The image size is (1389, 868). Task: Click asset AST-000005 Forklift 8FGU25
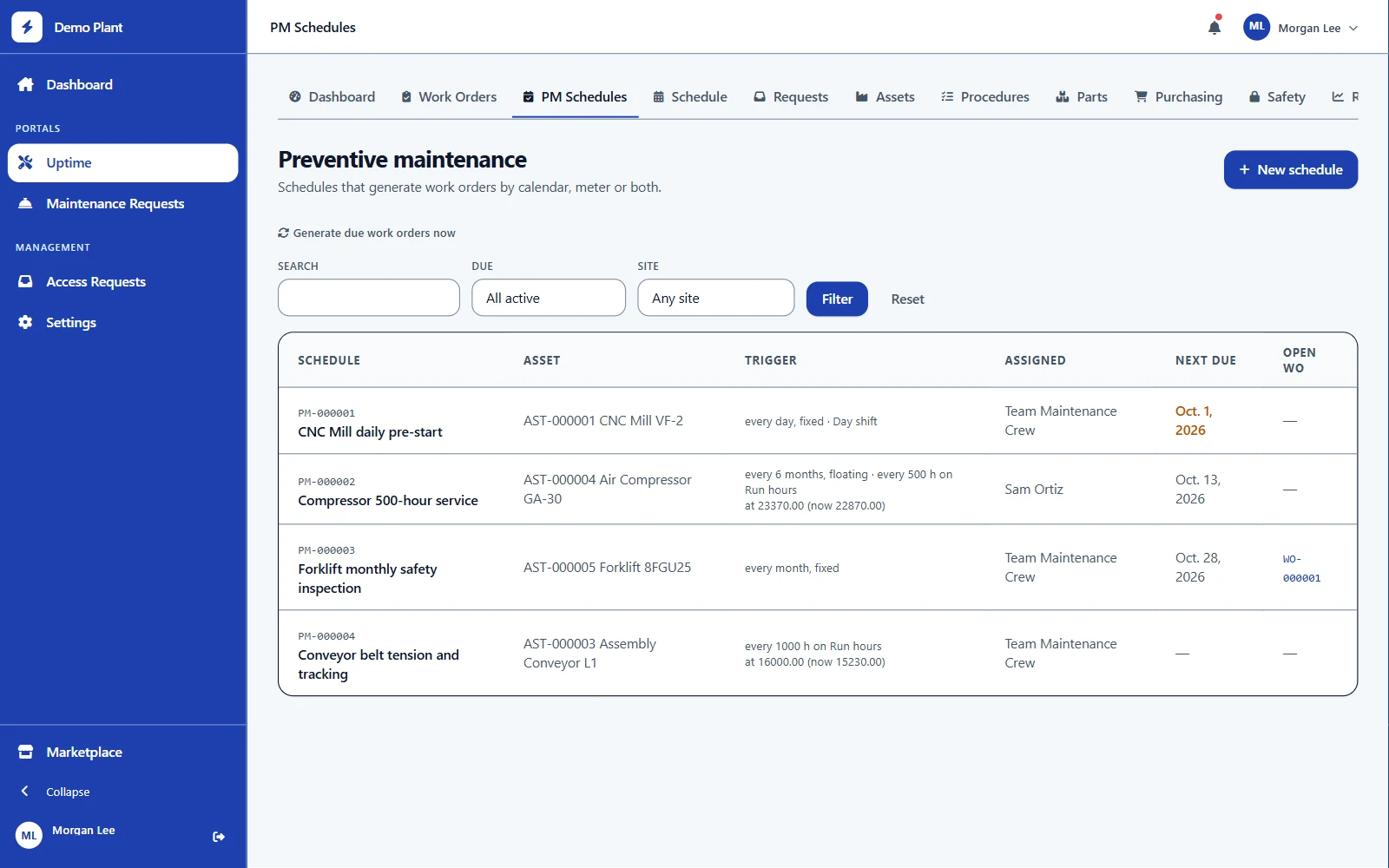coord(607,567)
